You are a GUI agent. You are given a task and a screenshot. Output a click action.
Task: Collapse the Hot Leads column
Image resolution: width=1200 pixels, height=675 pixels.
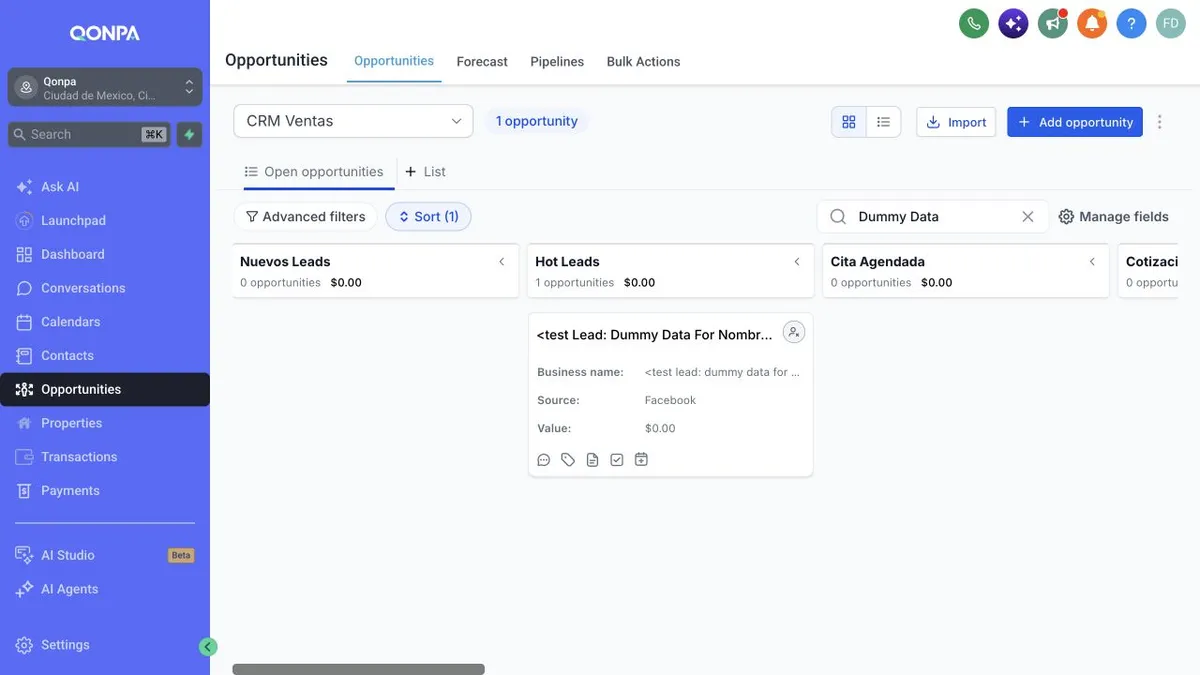[797, 262]
